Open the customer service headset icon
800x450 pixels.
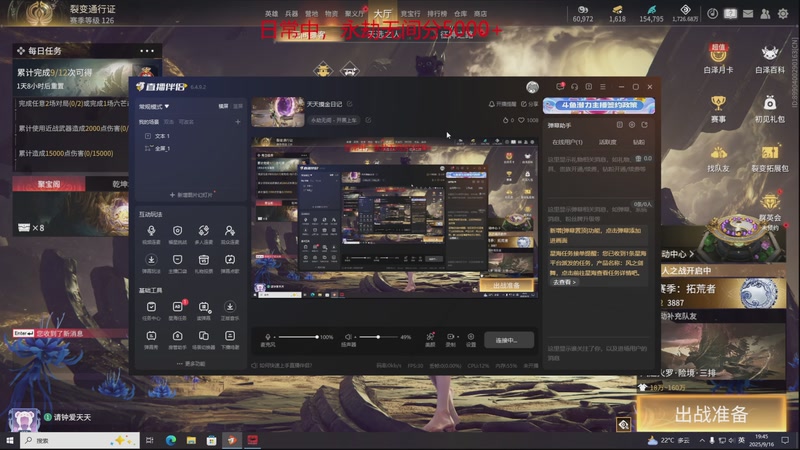pyautogui.click(x=574, y=87)
